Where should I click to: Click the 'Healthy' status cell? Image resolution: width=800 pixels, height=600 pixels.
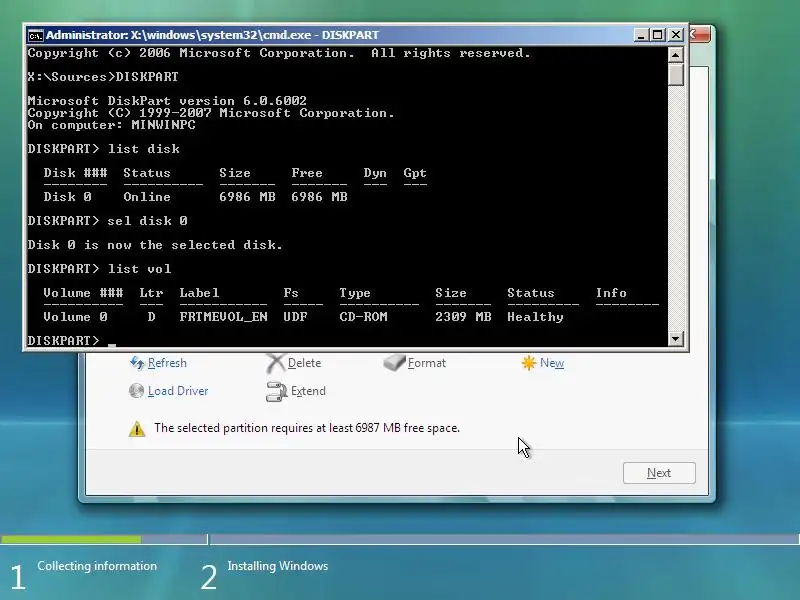coord(535,316)
